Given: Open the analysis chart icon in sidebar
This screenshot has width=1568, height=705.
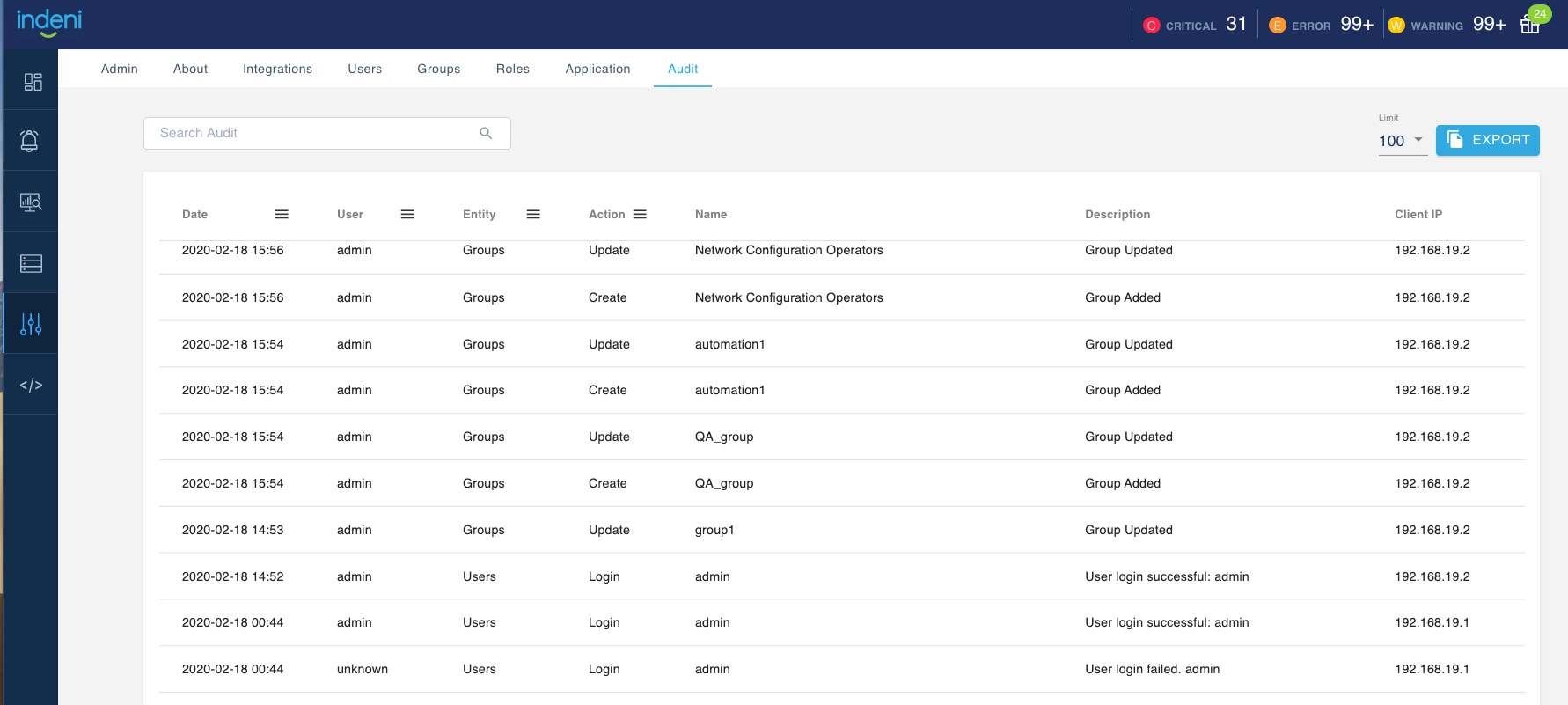Looking at the screenshot, I should (x=31, y=202).
